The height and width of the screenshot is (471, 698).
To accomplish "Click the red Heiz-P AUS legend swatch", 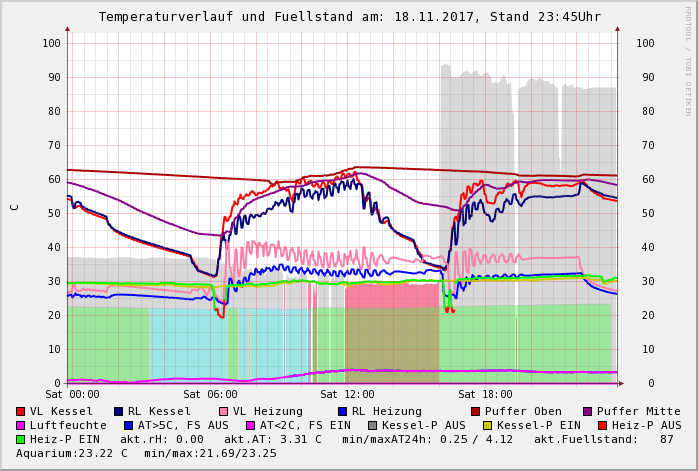I will [602, 425].
